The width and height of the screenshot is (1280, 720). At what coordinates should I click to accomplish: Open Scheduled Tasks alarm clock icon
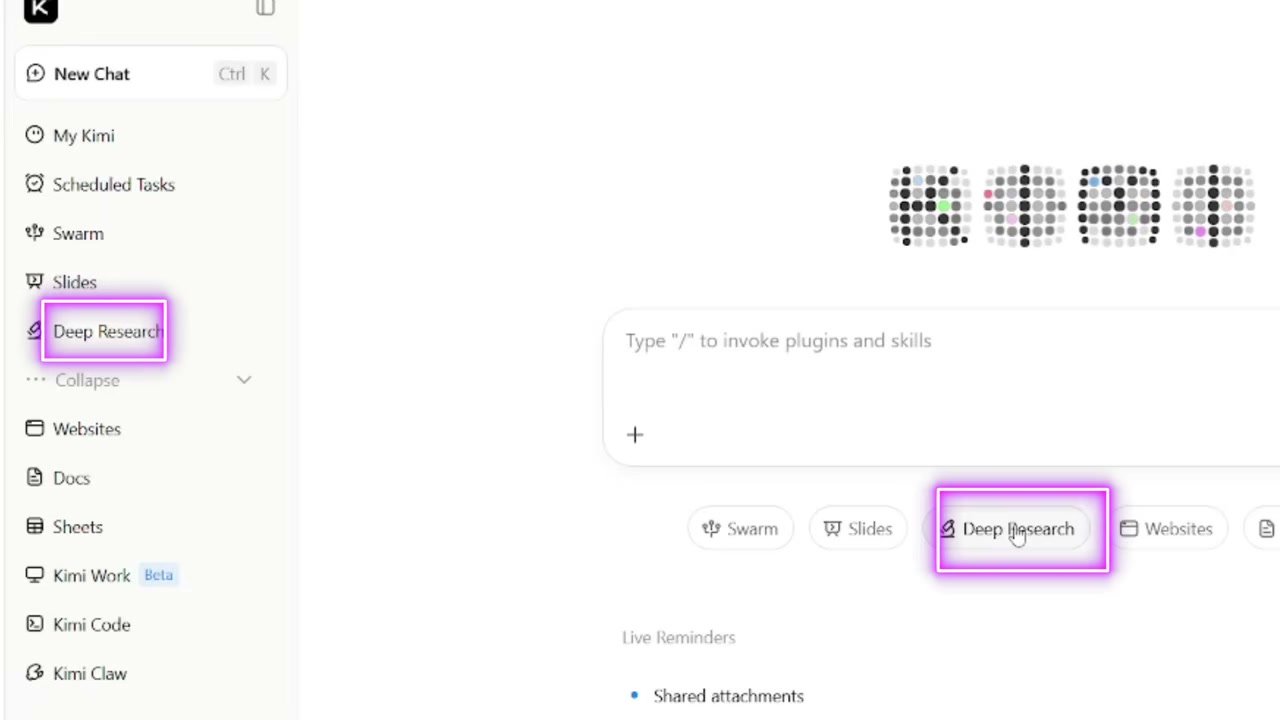pyautogui.click(x=35, y=184)
